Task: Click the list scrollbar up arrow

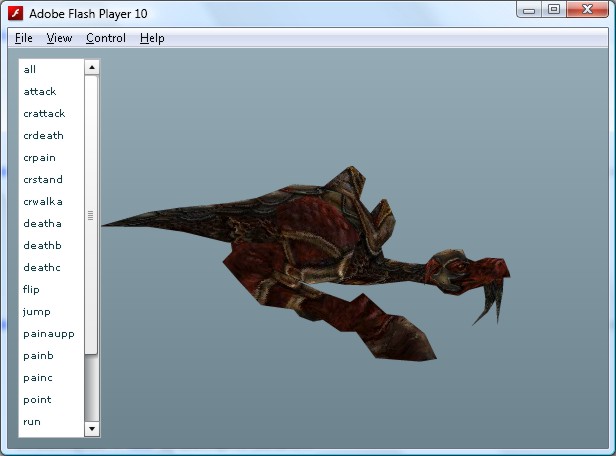Action: 92,68
